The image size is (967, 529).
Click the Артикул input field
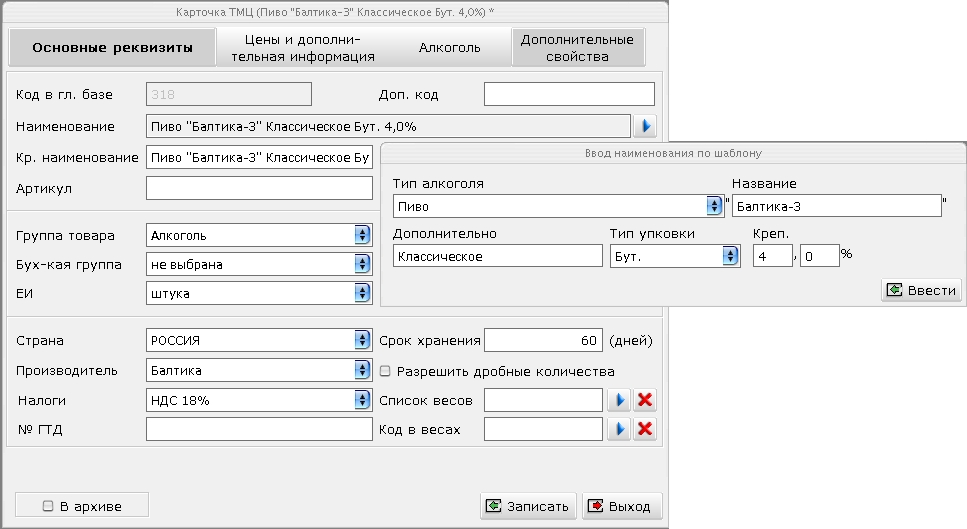260,188
